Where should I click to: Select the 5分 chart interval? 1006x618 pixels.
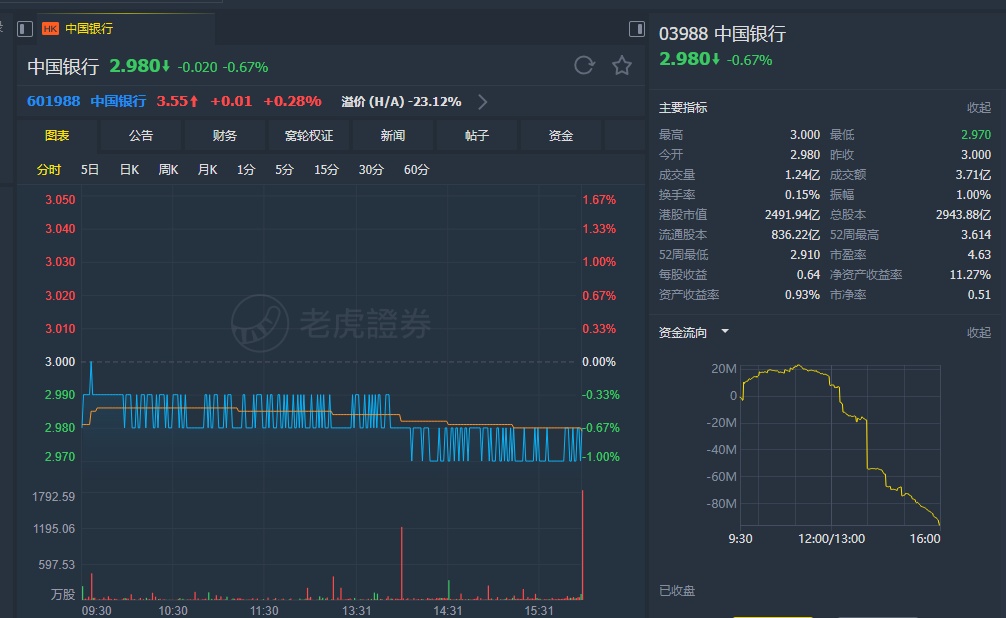click(284, 170)
